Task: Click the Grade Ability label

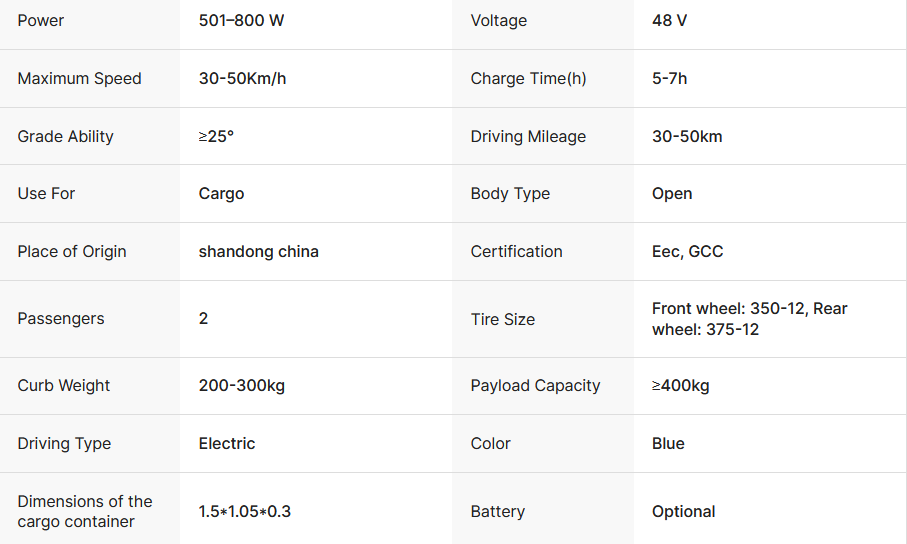Action: coord(66,137)
